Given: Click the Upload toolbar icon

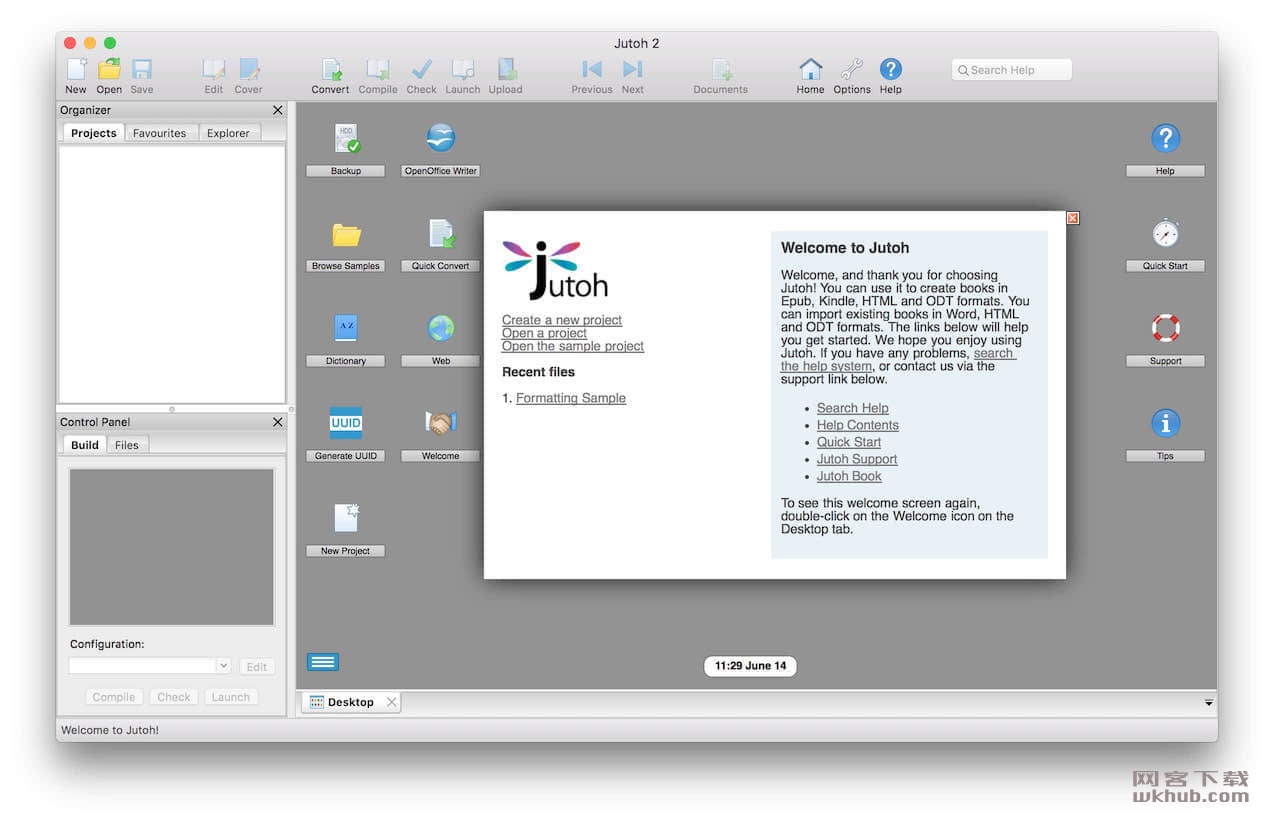Looking at the screenshot, I should (x=506, y=69).
